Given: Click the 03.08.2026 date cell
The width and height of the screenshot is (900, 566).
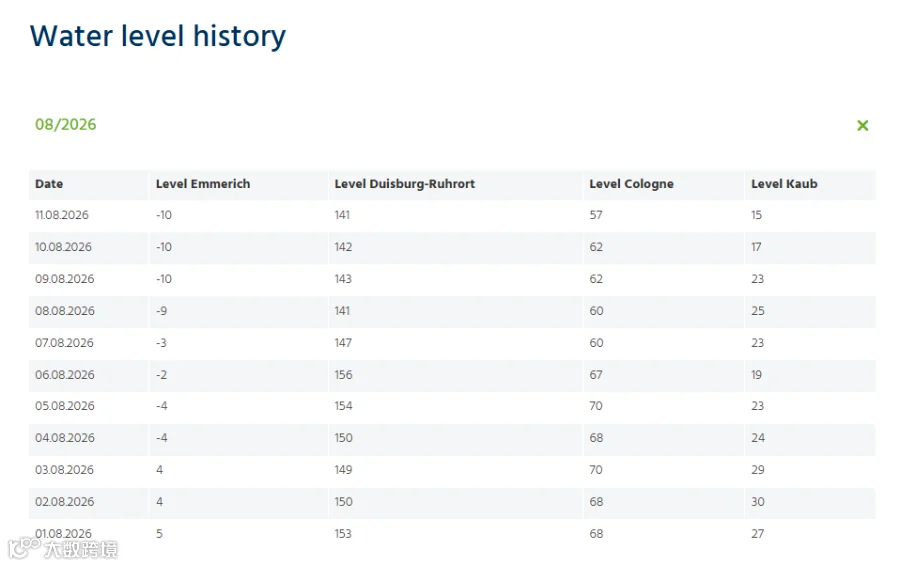Looking at the screenshot, I should (x=64, y=470).
